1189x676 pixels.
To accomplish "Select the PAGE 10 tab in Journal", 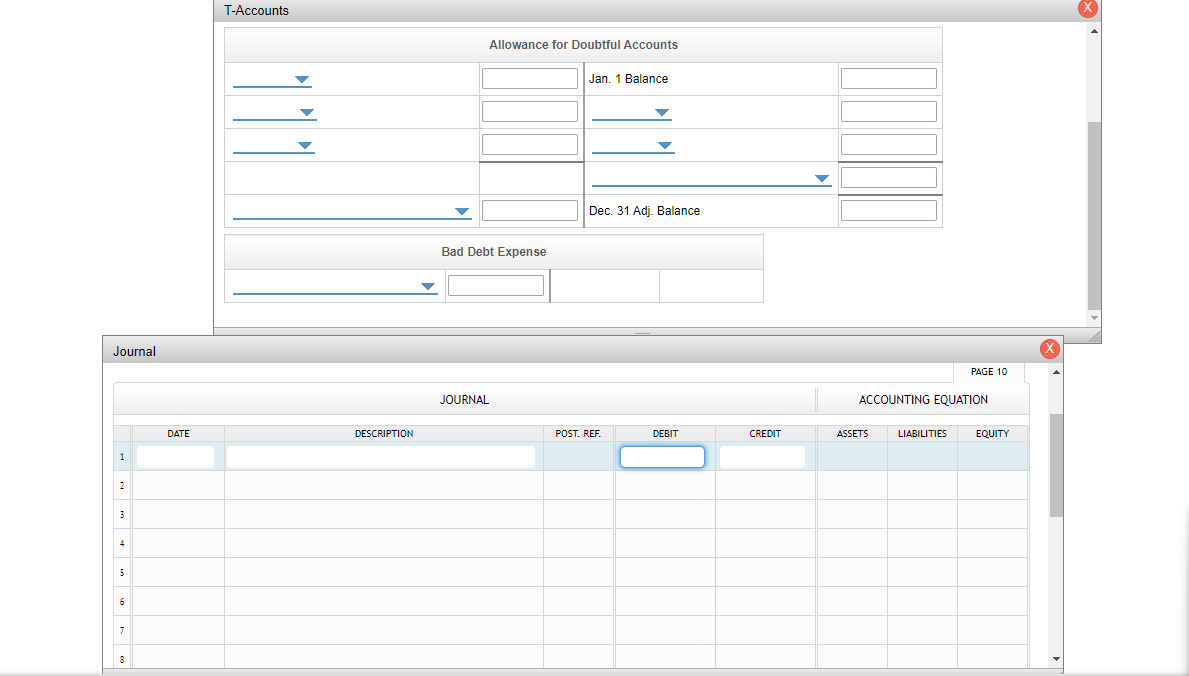I will click(989, 372).
